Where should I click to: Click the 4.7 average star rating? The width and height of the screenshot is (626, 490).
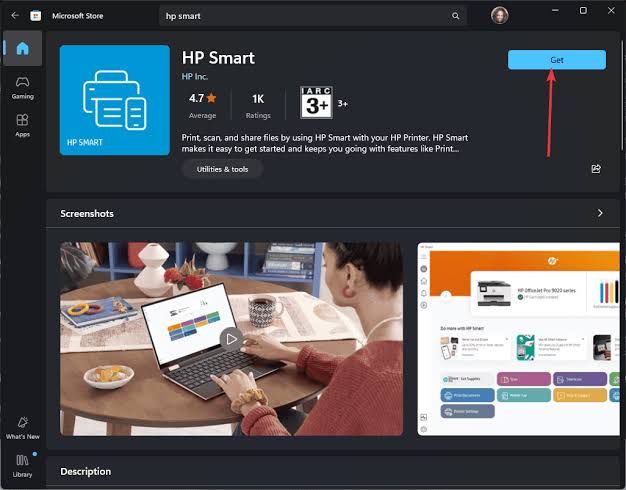coord(202,105)
